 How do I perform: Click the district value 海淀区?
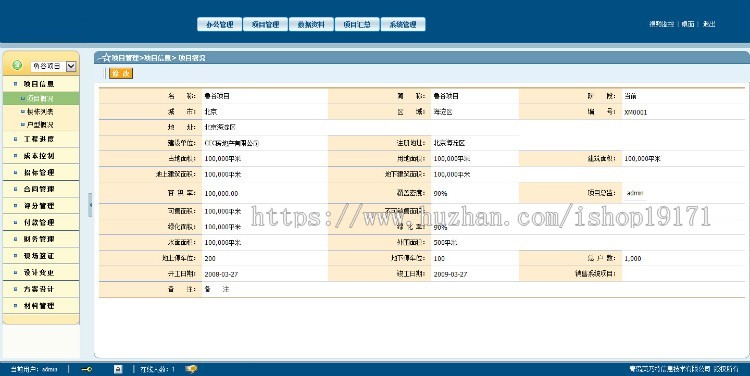(x=443, y=112)
